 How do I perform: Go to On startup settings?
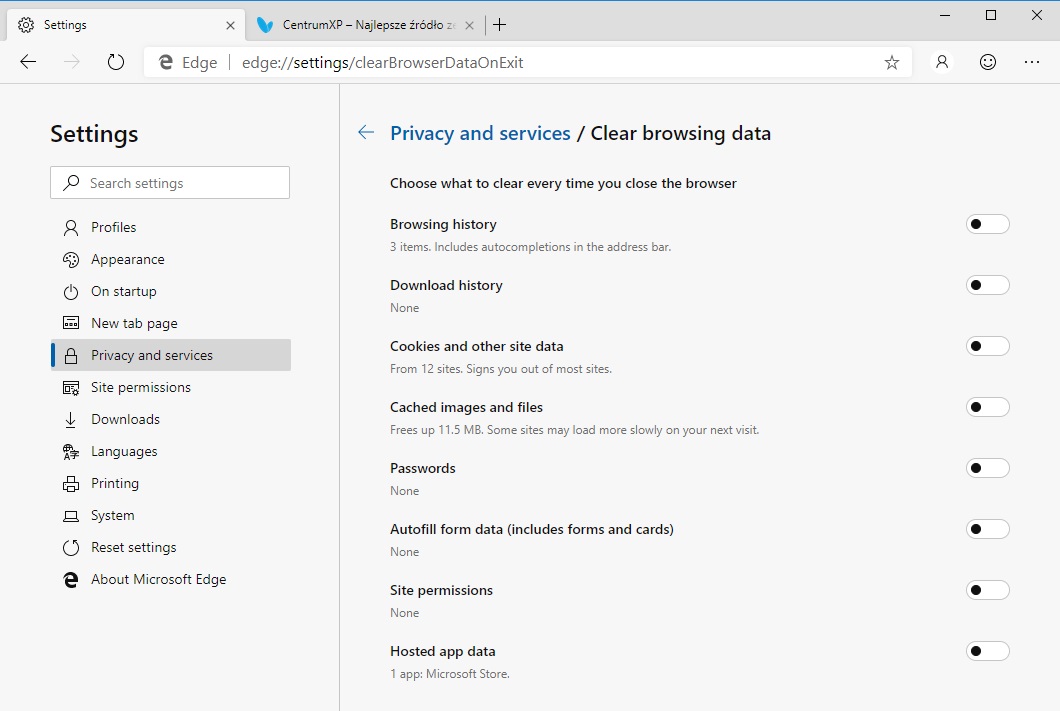click(x=171, y=291)
